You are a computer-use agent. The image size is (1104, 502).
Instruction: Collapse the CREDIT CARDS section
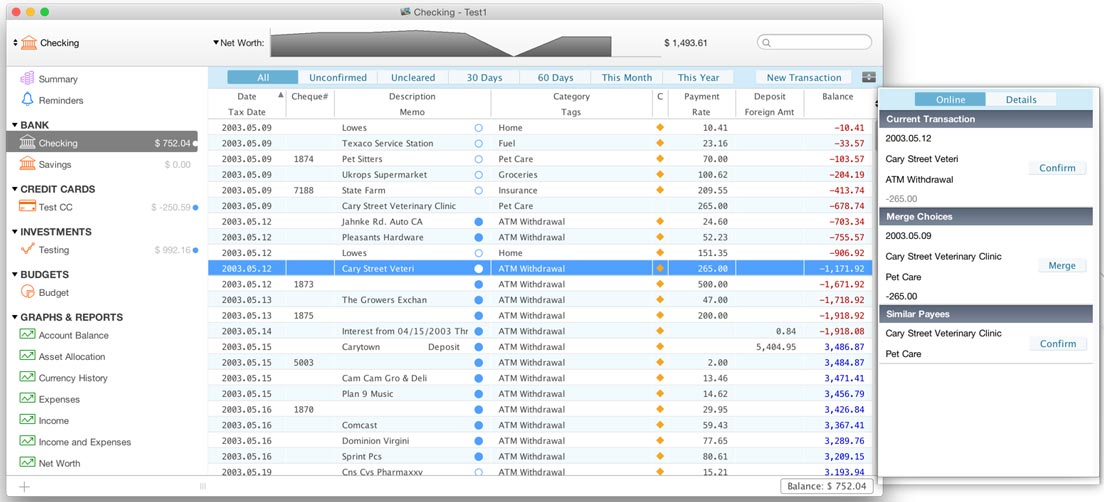coord(15,189)
